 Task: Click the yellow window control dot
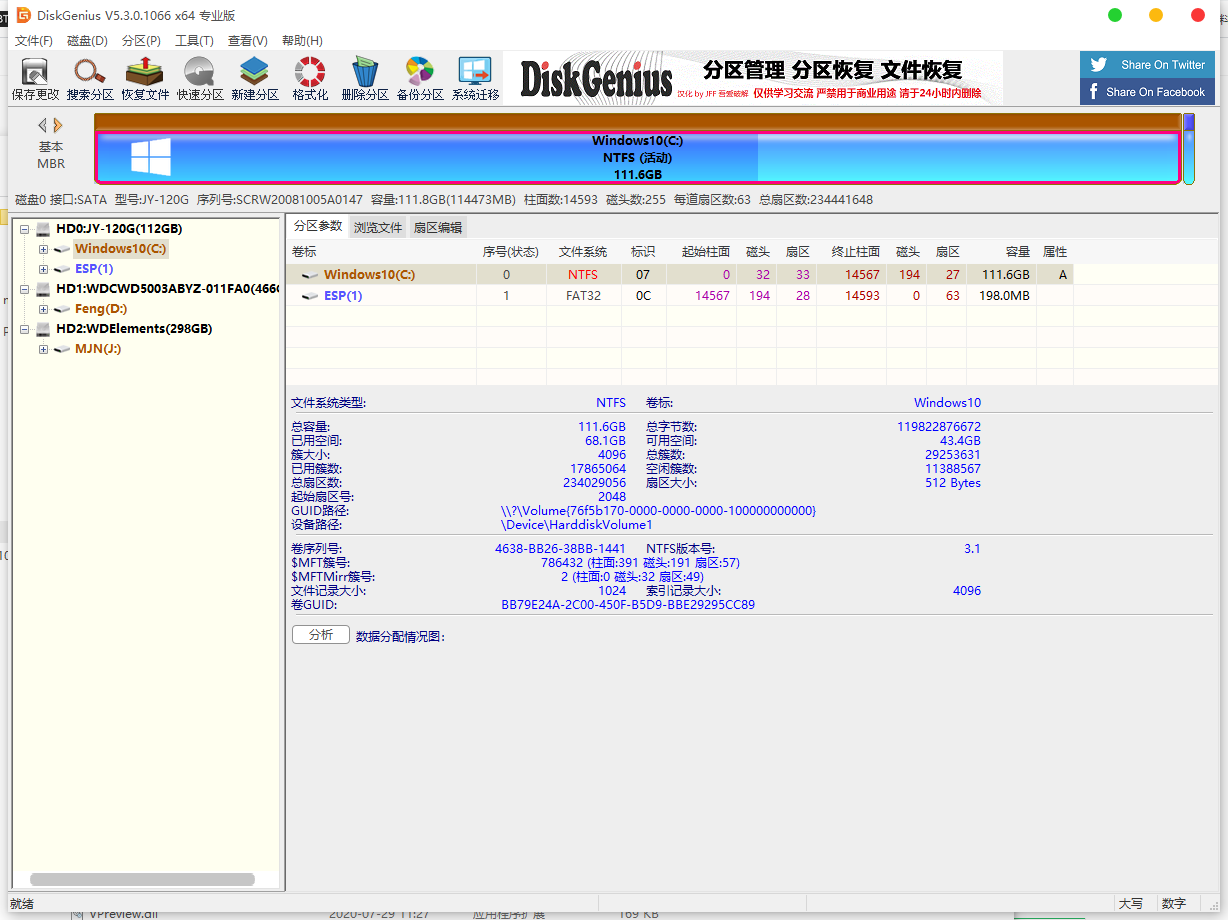pyautogui.click(x=1156, y=15)
